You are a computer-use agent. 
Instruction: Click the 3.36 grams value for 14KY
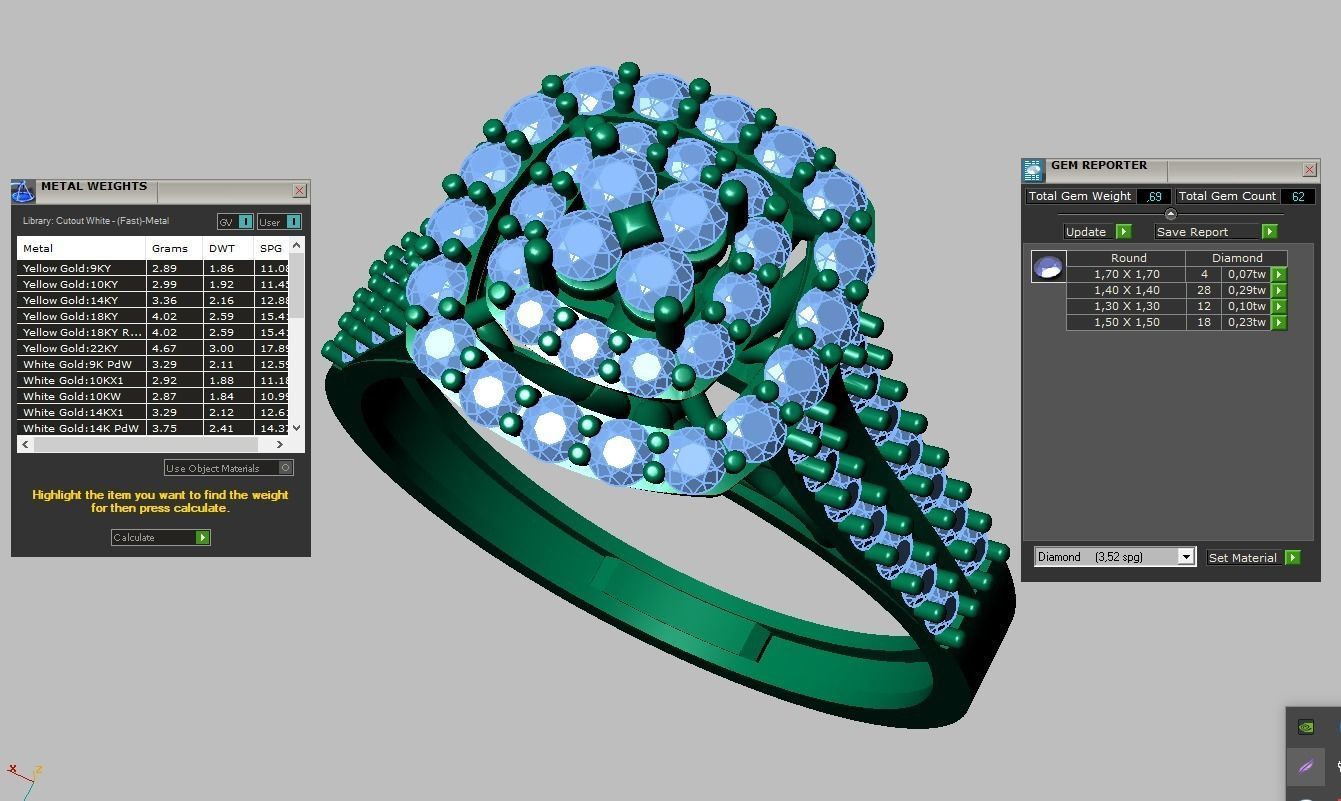pos(174,300)
